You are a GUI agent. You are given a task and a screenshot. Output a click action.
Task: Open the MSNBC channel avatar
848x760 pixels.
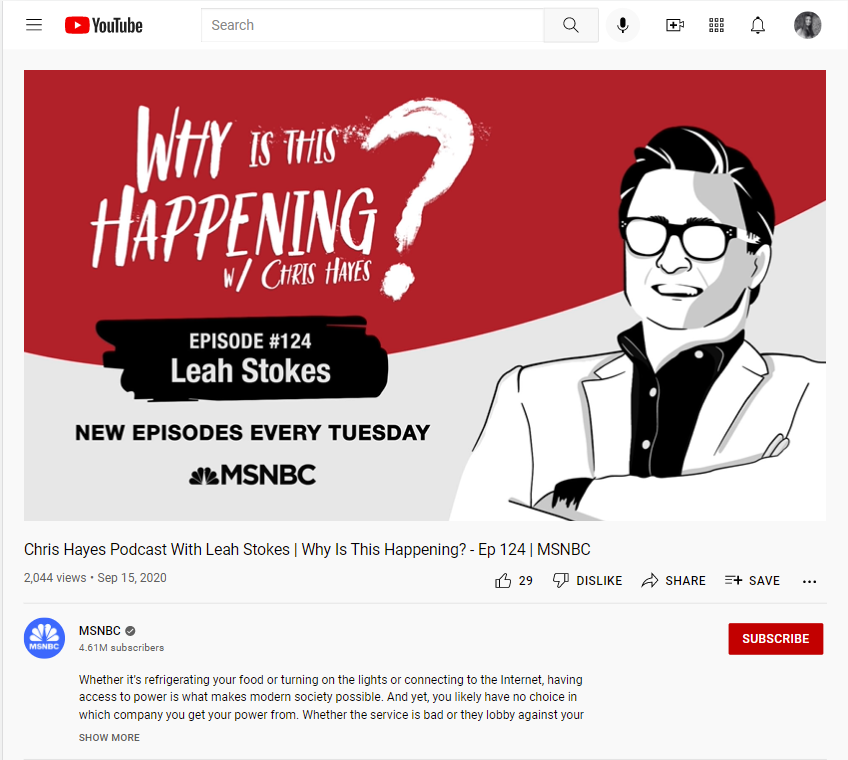click(x=44, y=638)
